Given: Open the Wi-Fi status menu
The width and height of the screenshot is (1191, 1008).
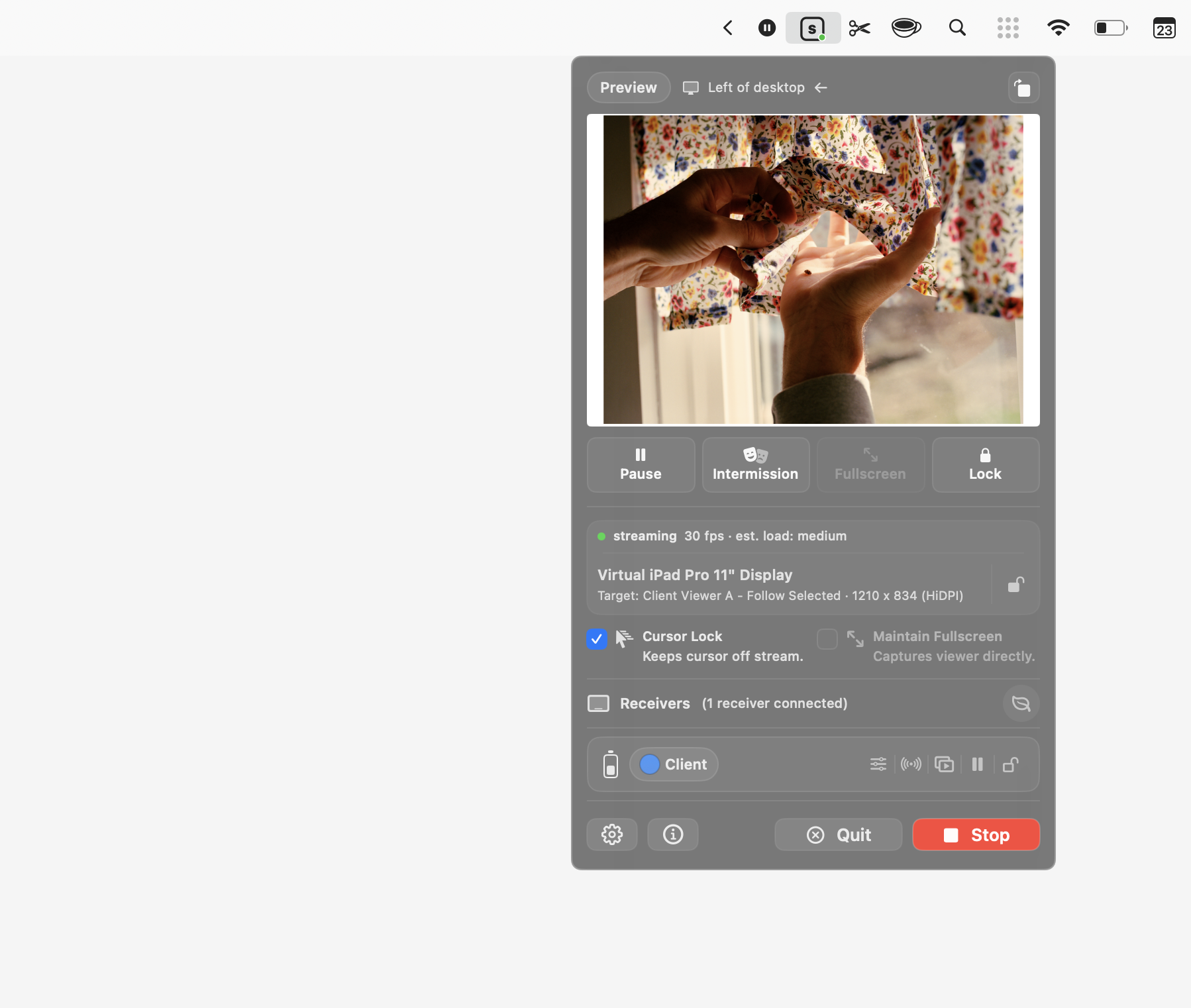Looking at the screenshot, I should click(x=1058, y=28).
